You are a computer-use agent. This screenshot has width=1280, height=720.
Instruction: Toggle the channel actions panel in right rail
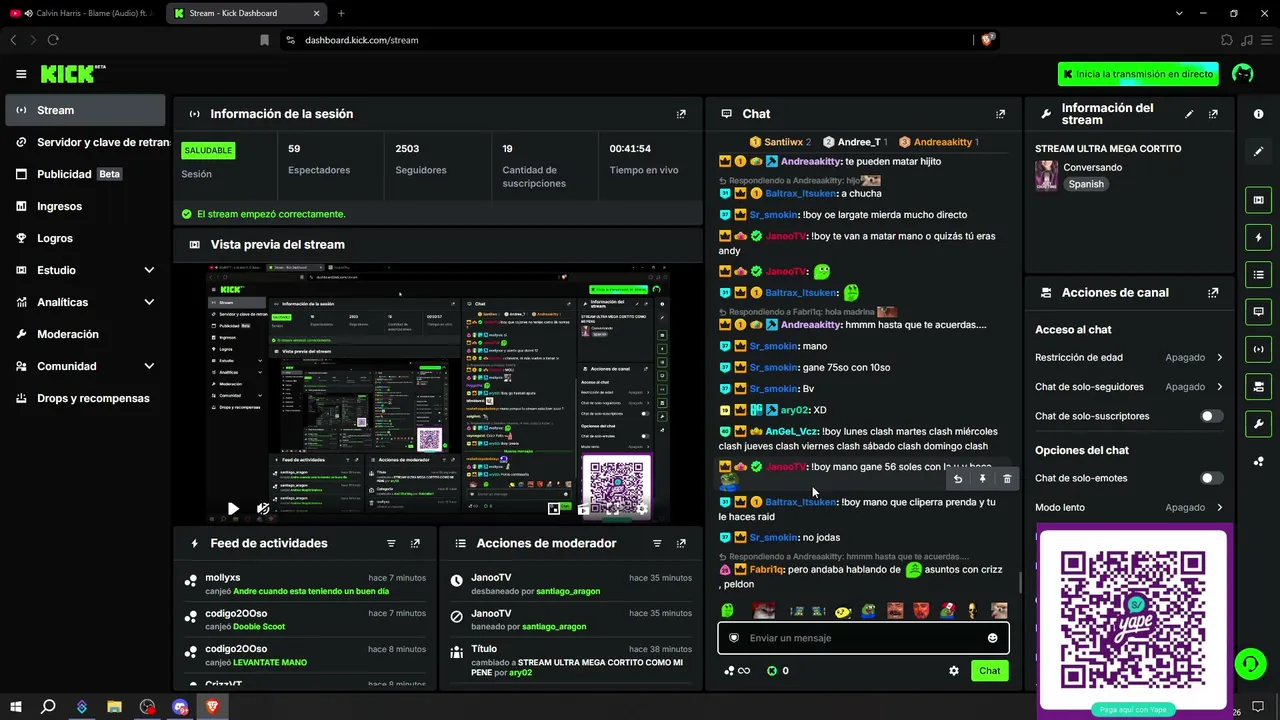pos(1258,386)
